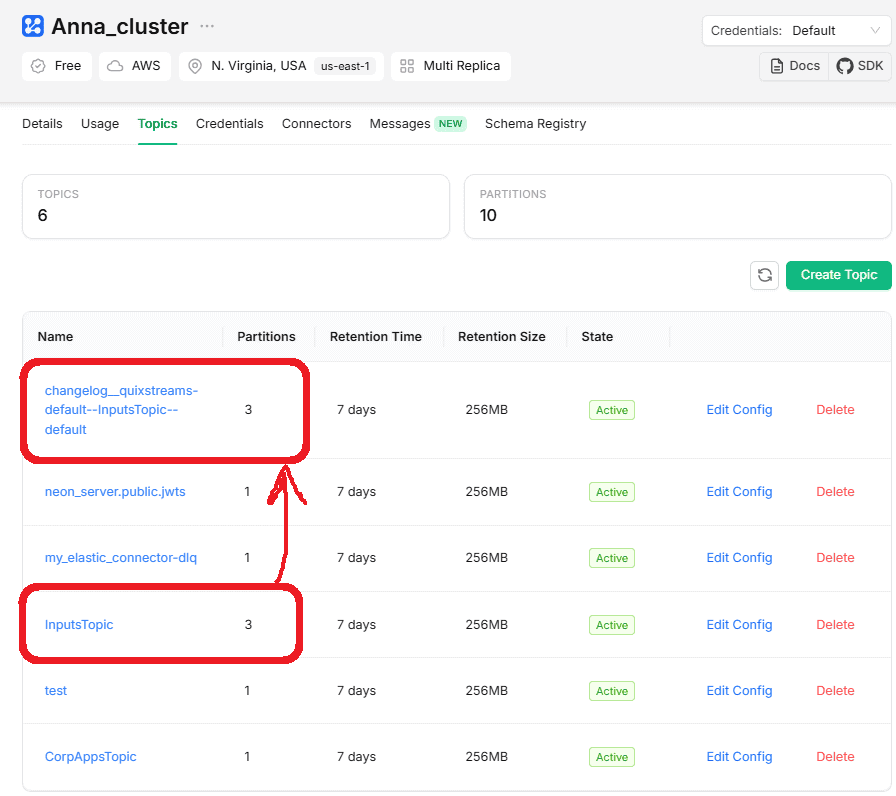
Task: Open the InputsTopic topic link
Action: tap(79, 625)
